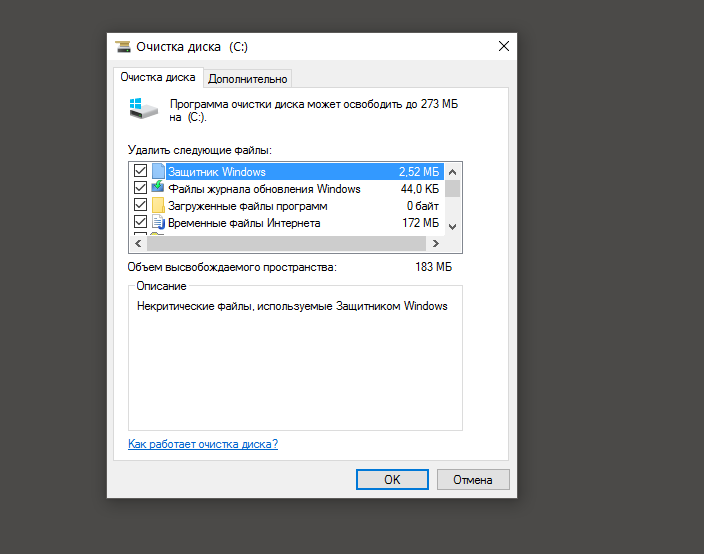Click the 172 МБ size value
This screenshot has width=704, height=554.
421,223
